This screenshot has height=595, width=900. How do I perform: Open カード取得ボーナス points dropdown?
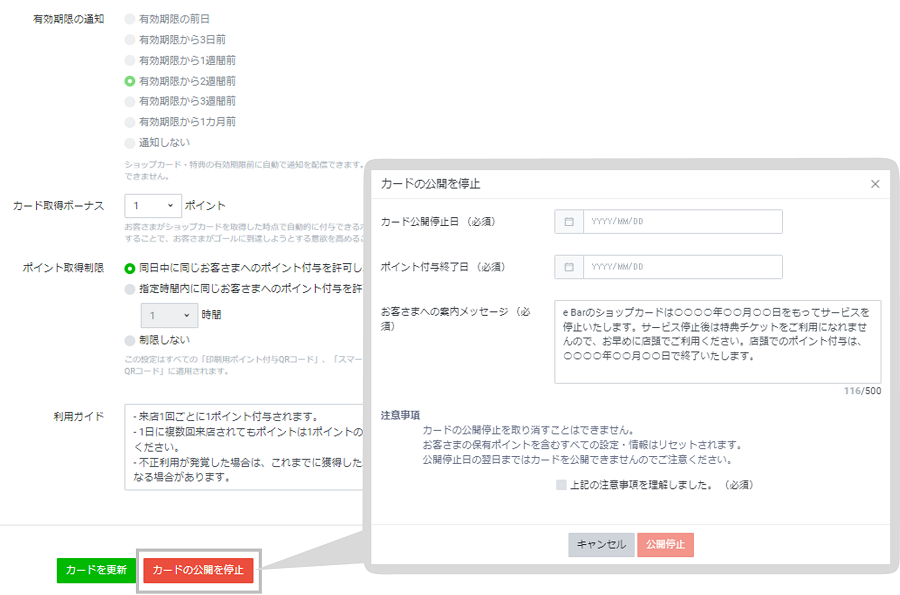pyautogui.click(x=153, y=206)
